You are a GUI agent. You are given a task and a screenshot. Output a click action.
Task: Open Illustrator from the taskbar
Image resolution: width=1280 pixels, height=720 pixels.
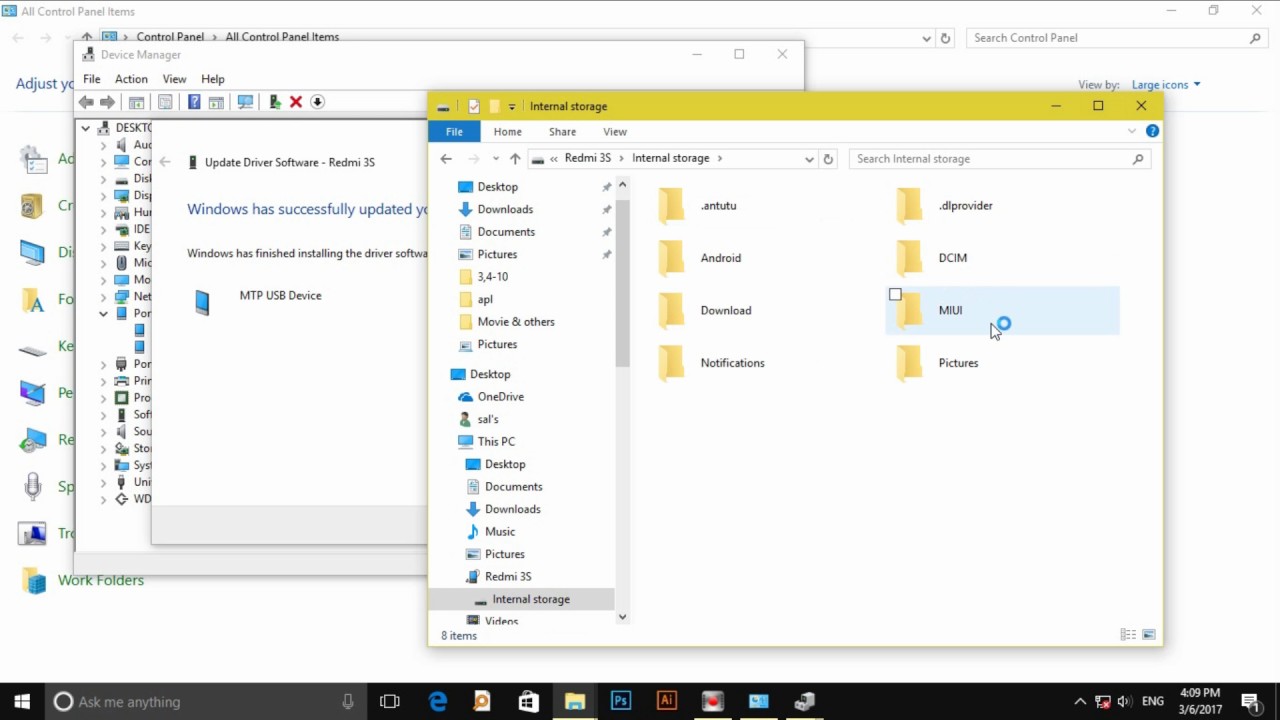point(666,701)
